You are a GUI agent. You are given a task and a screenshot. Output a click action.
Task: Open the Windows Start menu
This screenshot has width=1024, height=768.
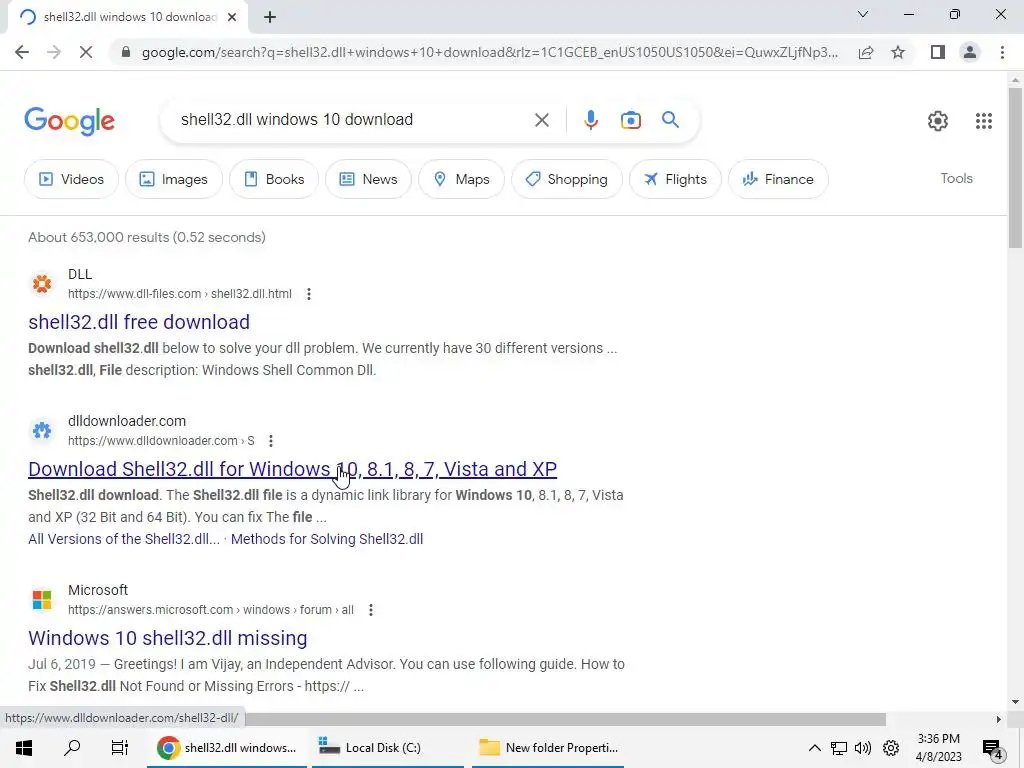coord(24,748)
